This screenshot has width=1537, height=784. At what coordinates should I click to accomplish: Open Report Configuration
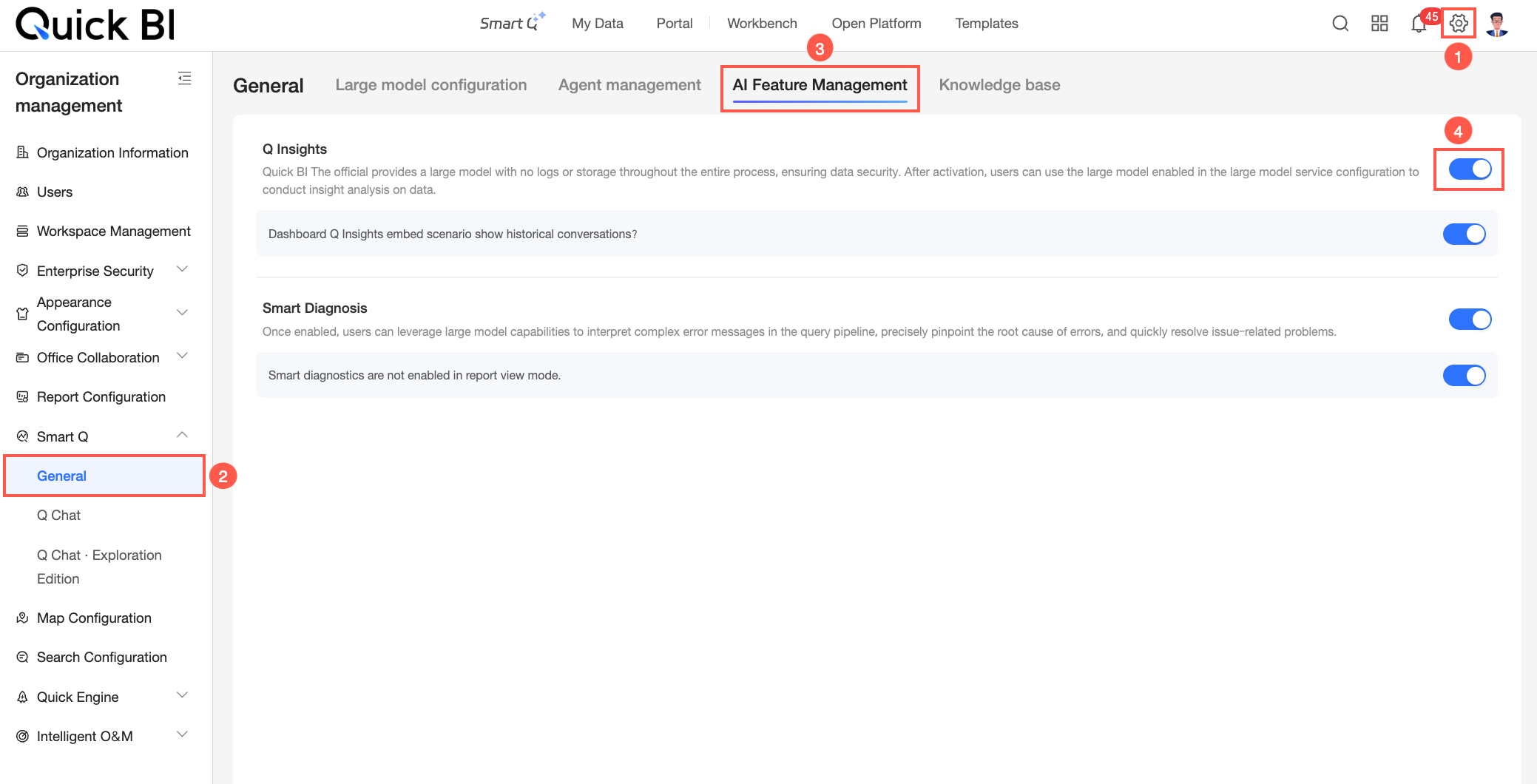coord(103,396)
